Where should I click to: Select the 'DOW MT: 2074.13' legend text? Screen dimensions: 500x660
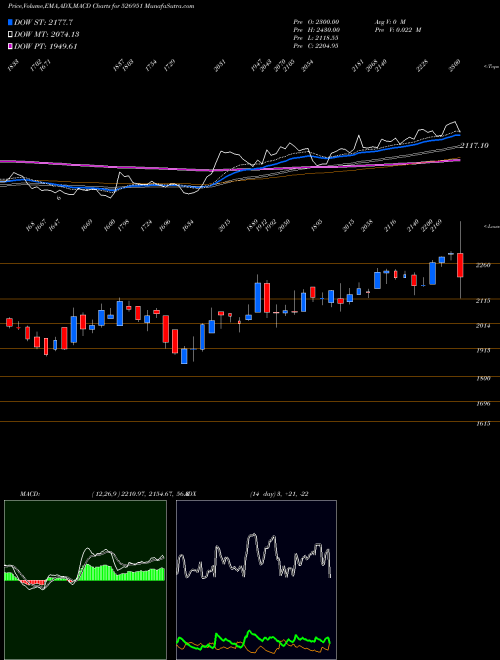click(47, 35)
